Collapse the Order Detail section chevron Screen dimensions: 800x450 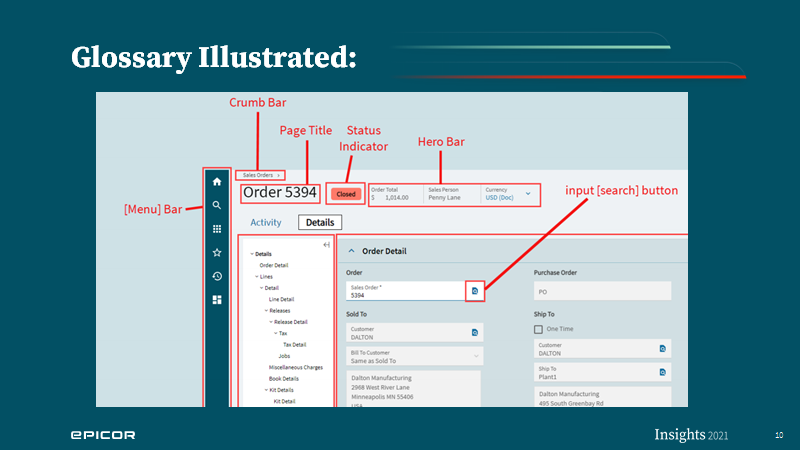point(351,251)
